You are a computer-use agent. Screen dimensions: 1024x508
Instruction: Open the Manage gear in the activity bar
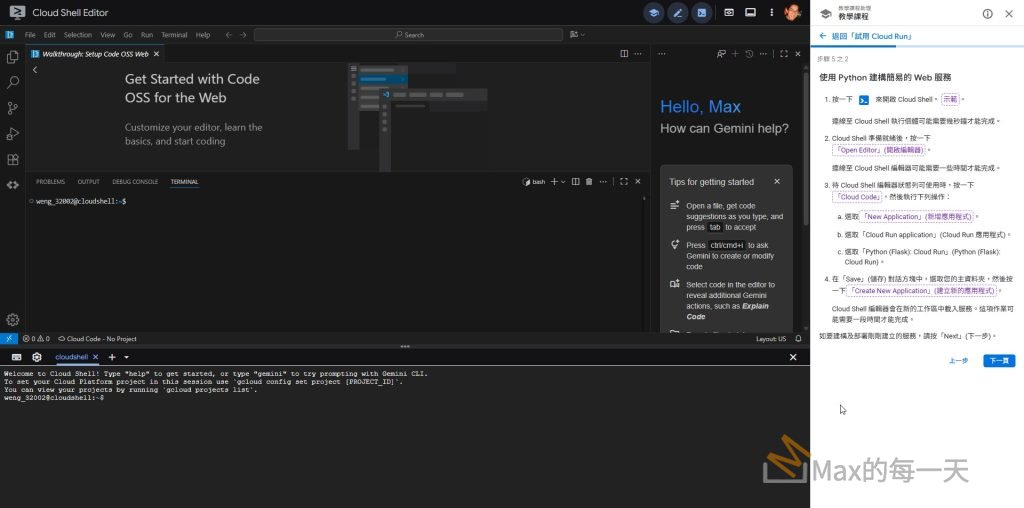coord(13,320)
